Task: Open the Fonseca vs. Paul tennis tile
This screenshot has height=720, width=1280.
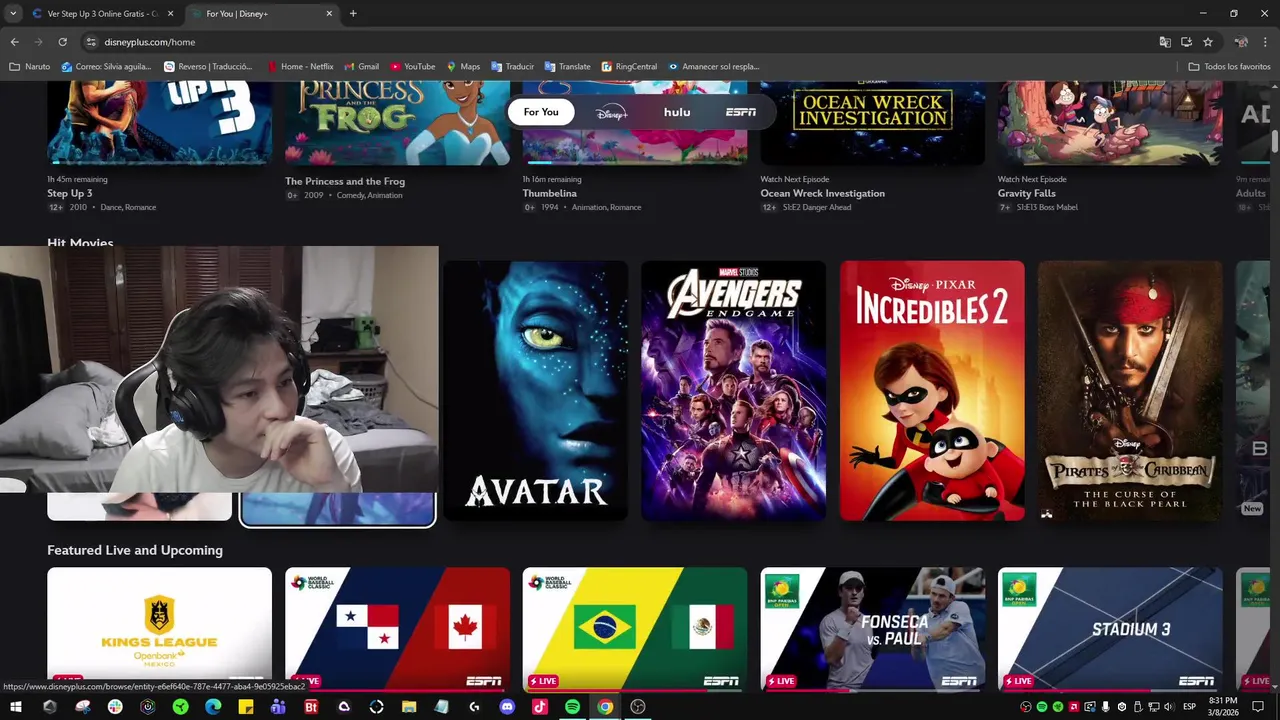Action: [873, 628]
